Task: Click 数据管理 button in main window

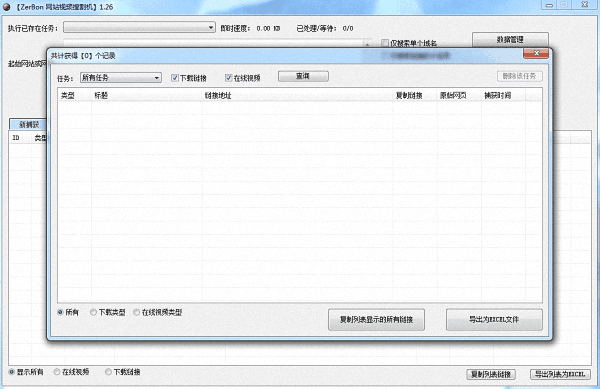Action: [x=510, y=39]
